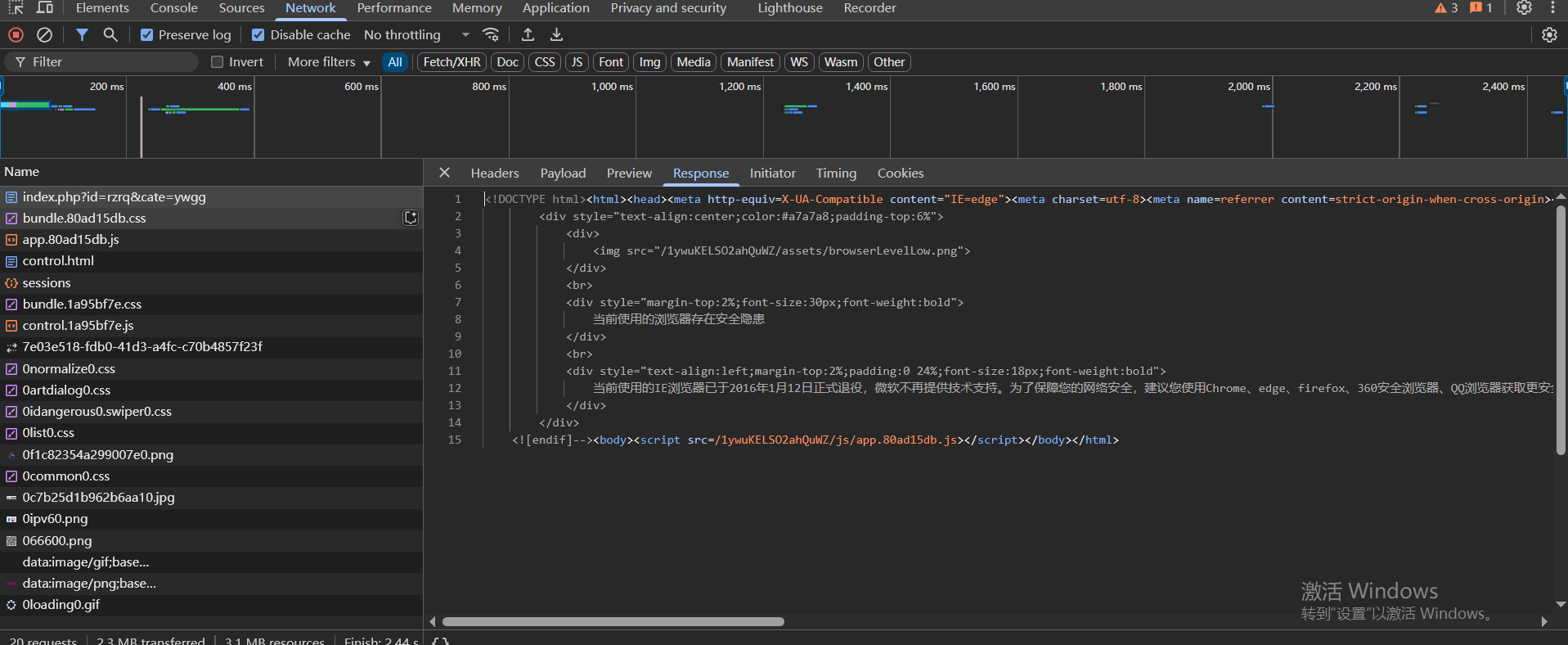Click the import HAR upload icon
The height and width of the screenshot is (645, 1568).
point(528,34)
